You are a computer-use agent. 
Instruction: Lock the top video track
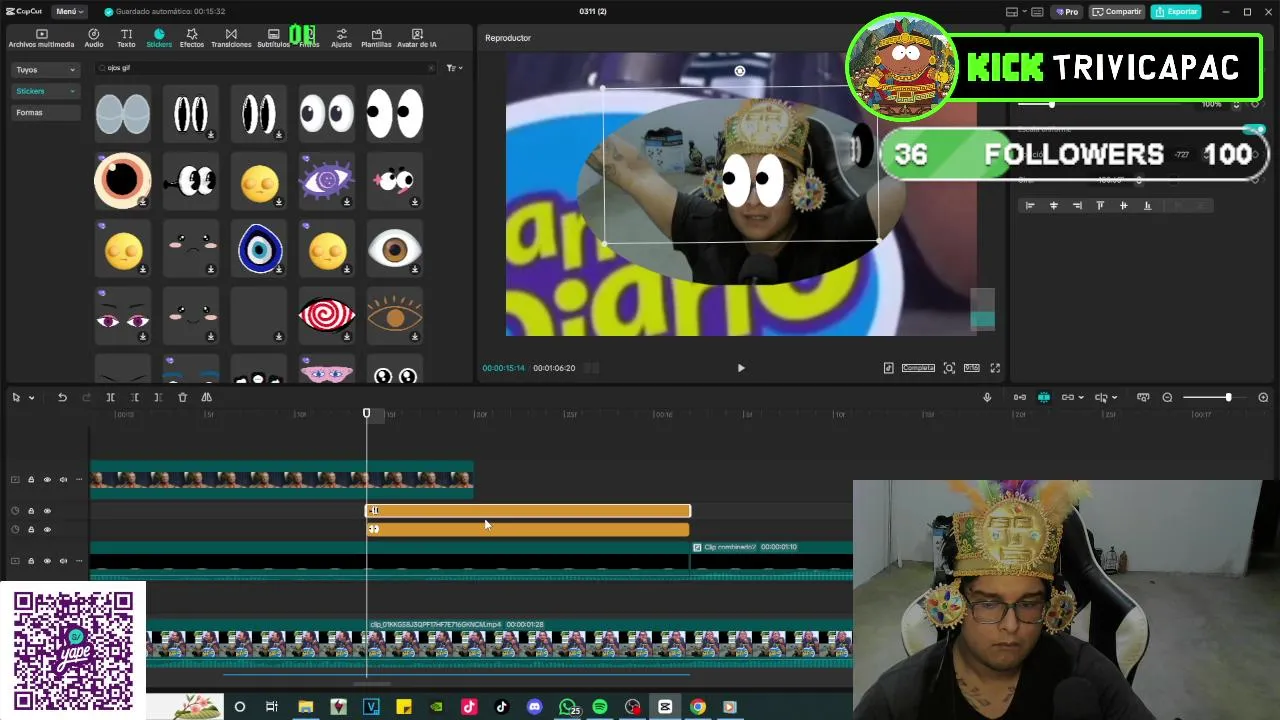[x=31, y=479]
